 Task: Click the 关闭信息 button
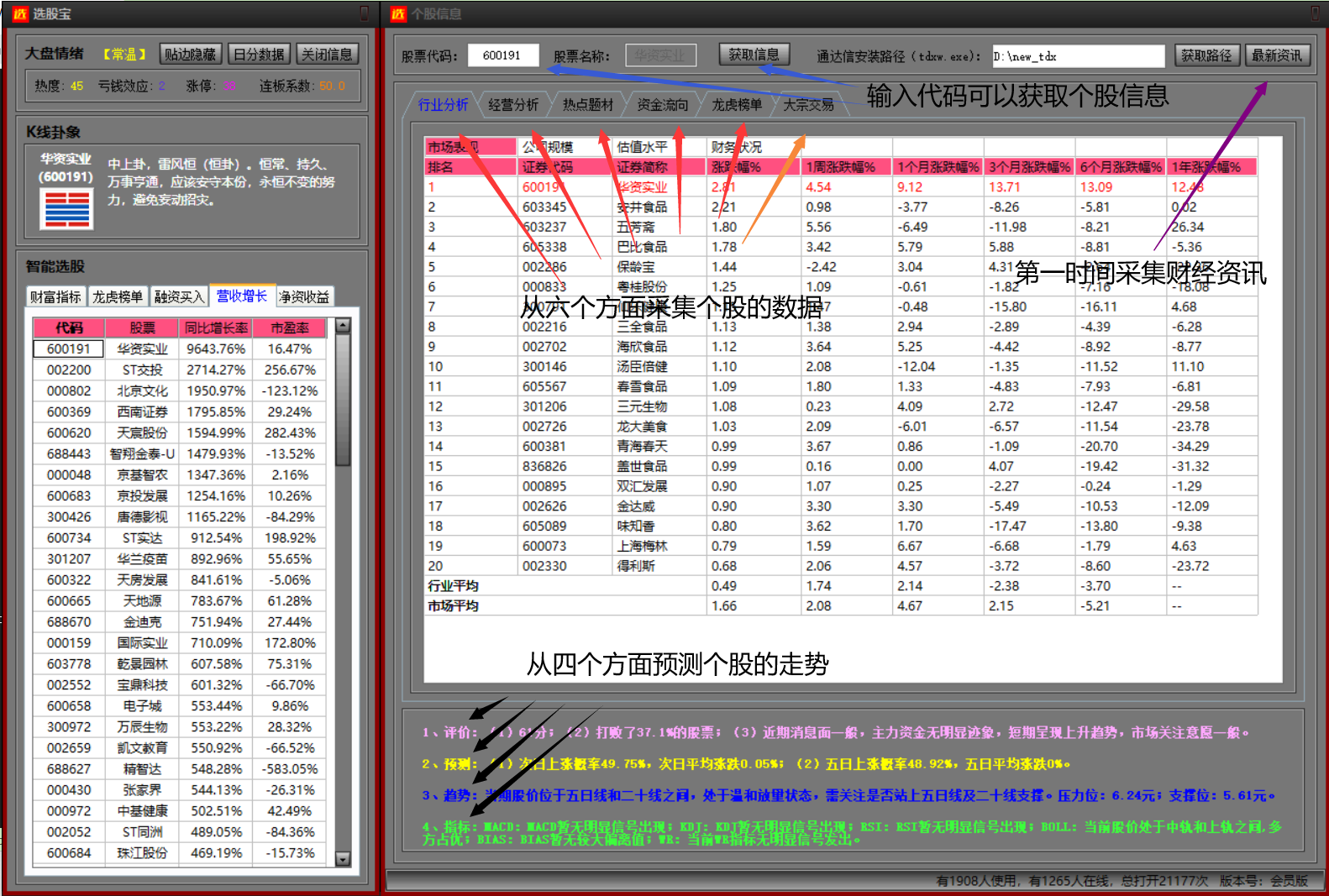pos(327,55)
